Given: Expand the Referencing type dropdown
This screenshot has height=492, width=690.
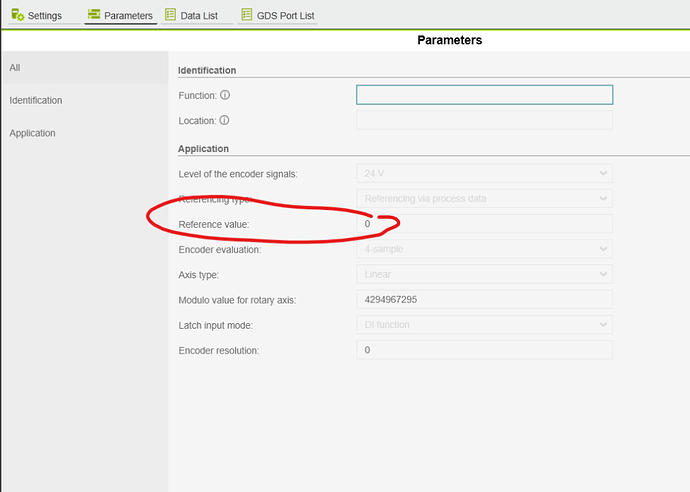Looking at the screenshot, I should pyautogui.click(x=484, y=199).
